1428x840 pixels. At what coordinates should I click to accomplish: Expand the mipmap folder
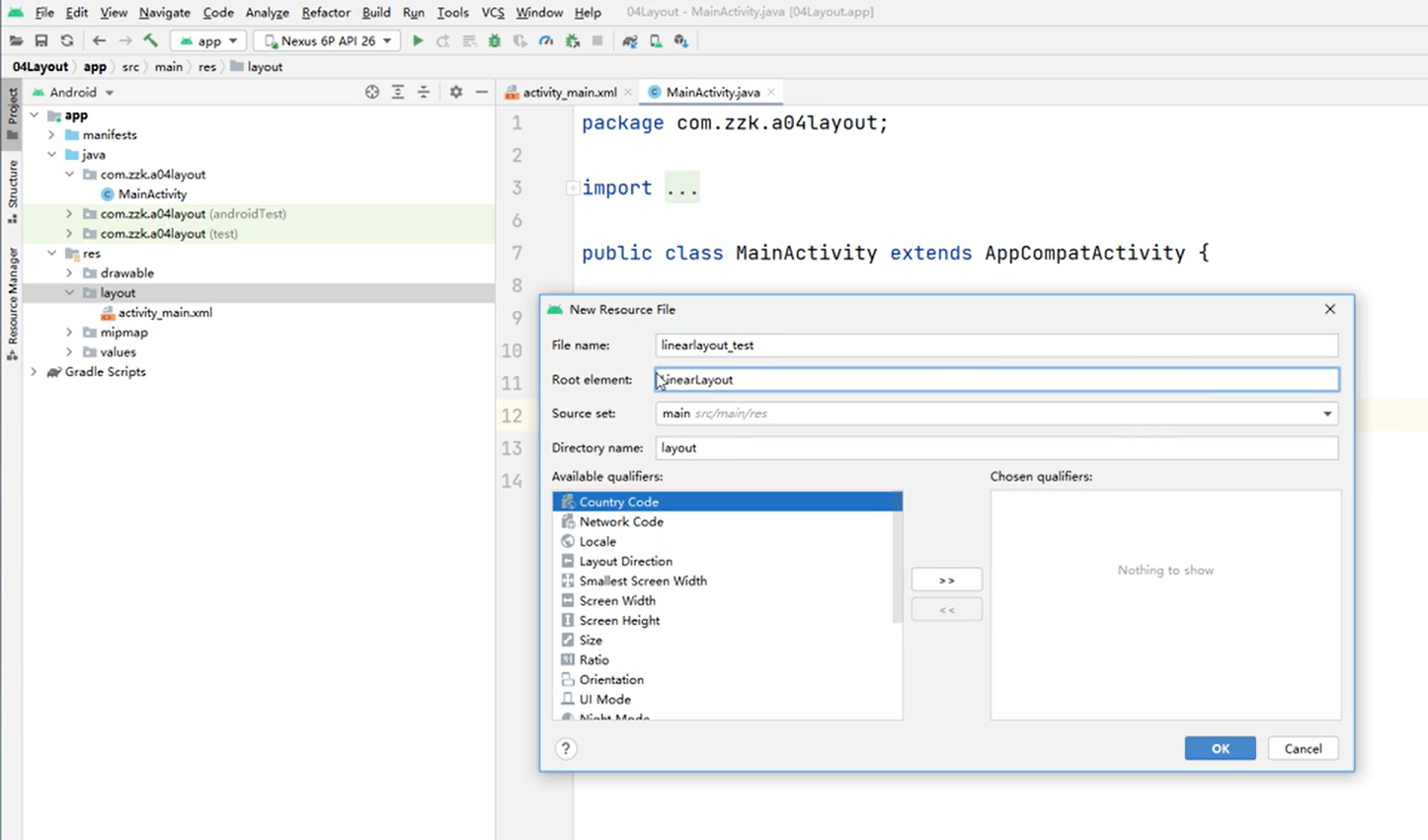click(69, 333)
